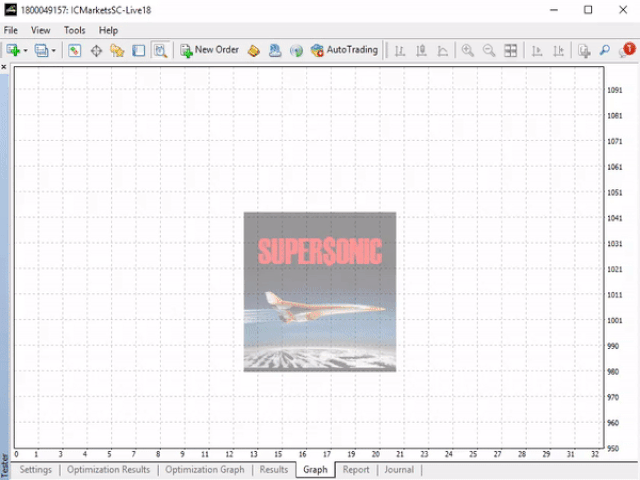
Task: Click the New Order button
Action: pos(209,50)
